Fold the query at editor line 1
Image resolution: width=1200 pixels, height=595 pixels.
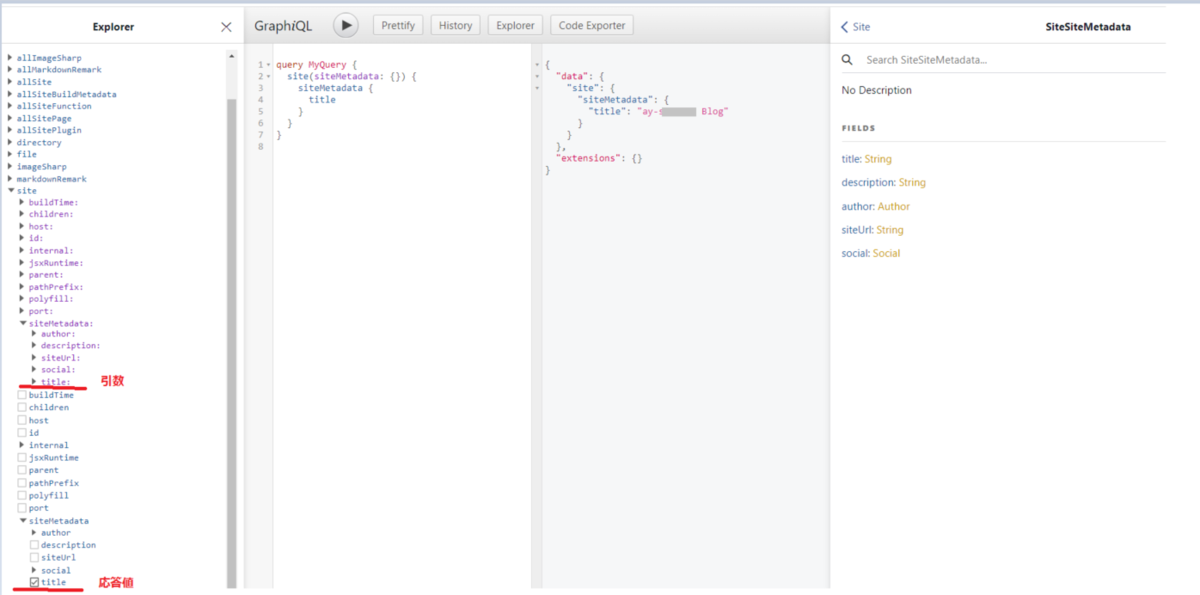268,65
